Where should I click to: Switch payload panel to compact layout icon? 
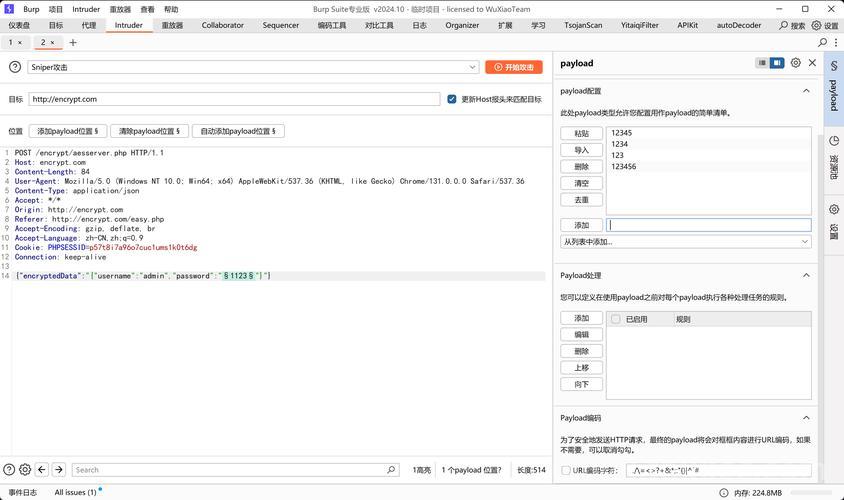click(x=762, y=63)
